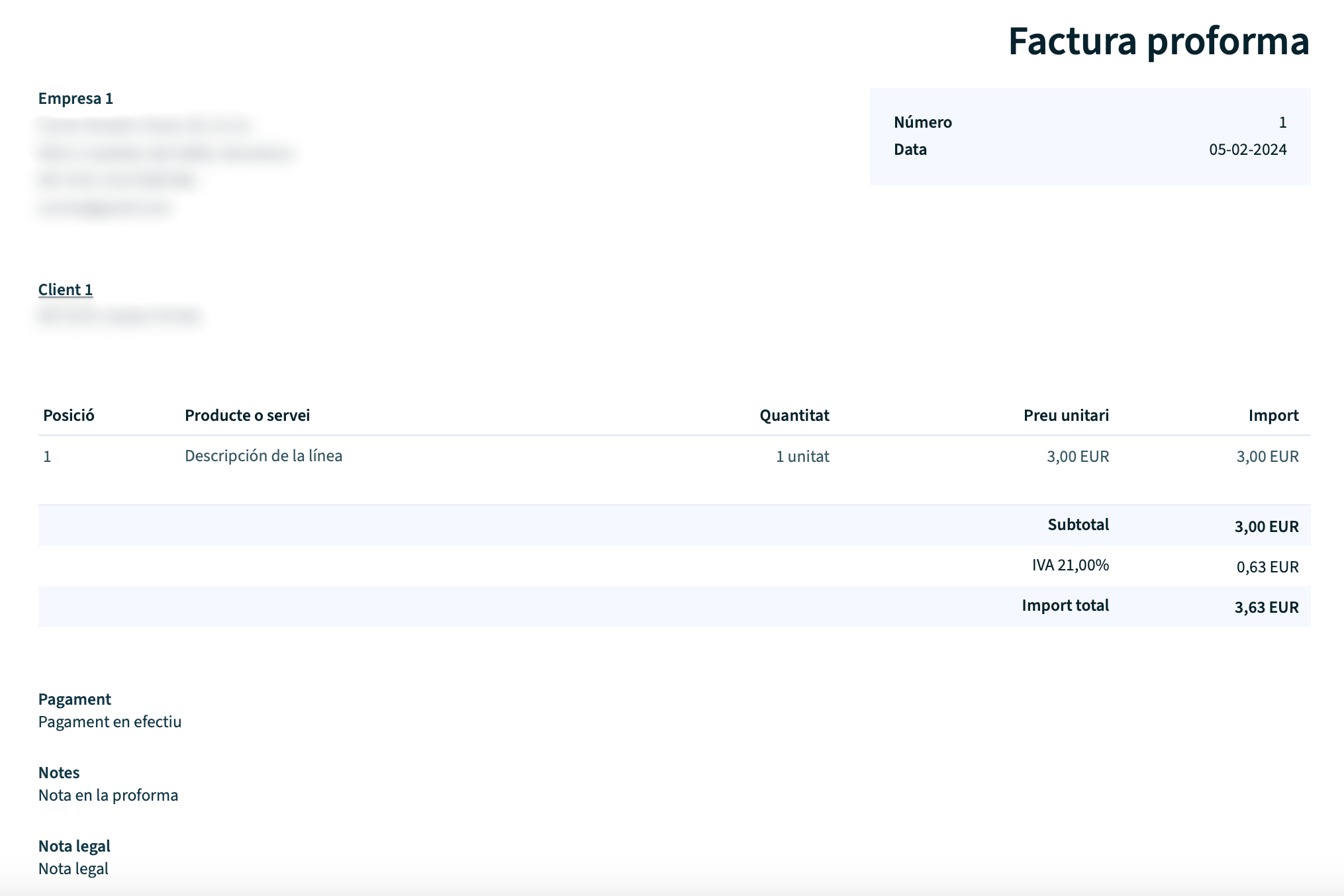Click the Client 1 link

pos(65,290)
